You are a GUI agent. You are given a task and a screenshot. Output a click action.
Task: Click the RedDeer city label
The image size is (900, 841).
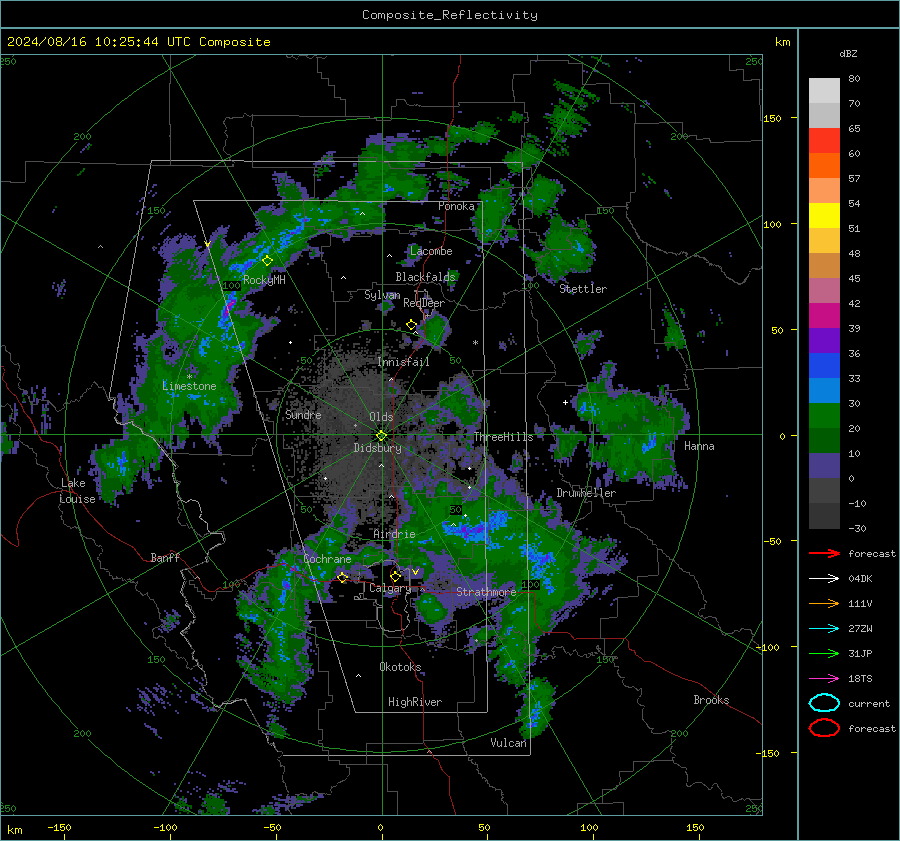coord(424,303)
